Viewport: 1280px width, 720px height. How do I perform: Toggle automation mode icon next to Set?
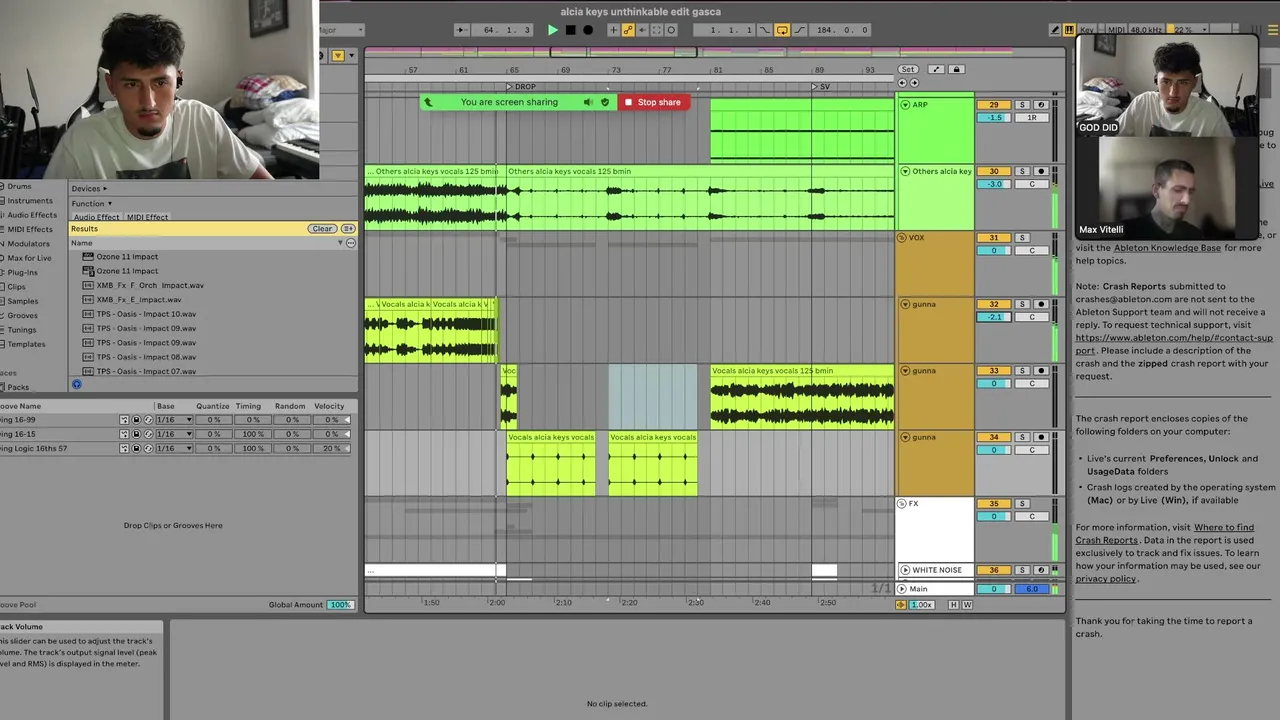click(x=936, y=69)
